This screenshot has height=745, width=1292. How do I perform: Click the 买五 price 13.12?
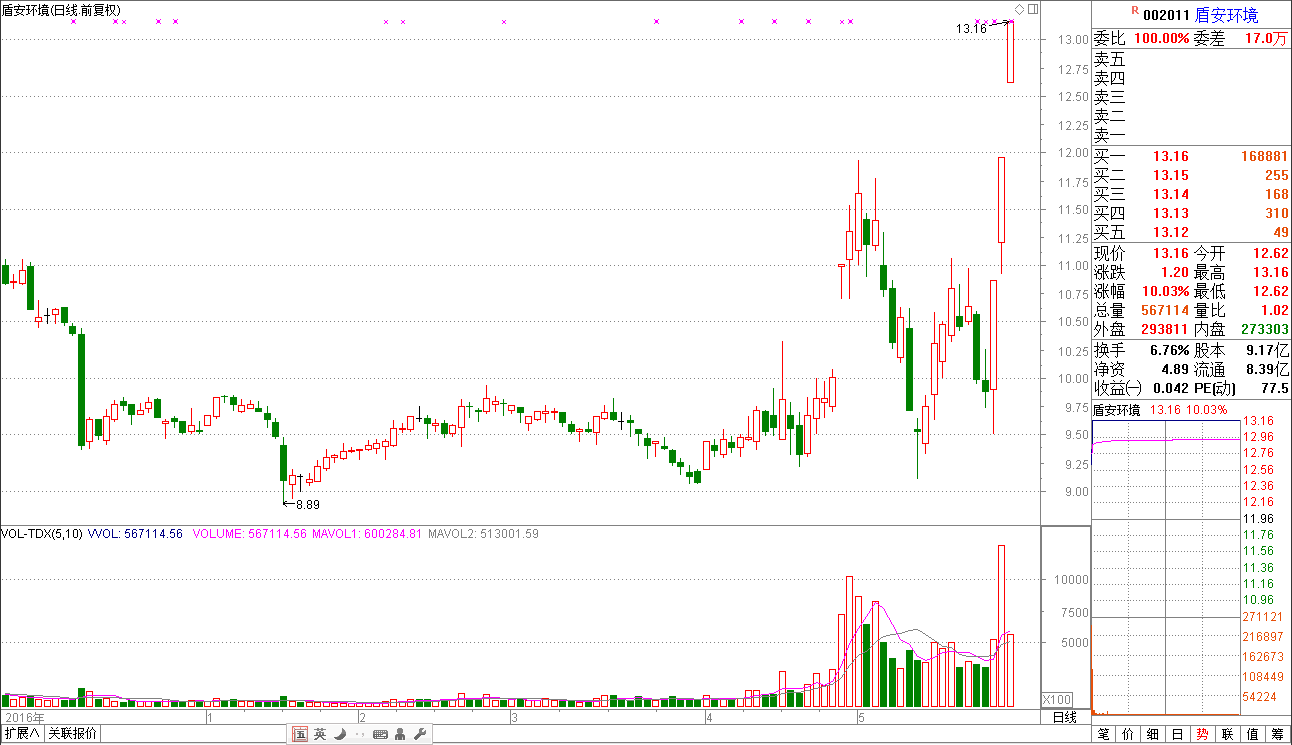tap(1171, 232)
